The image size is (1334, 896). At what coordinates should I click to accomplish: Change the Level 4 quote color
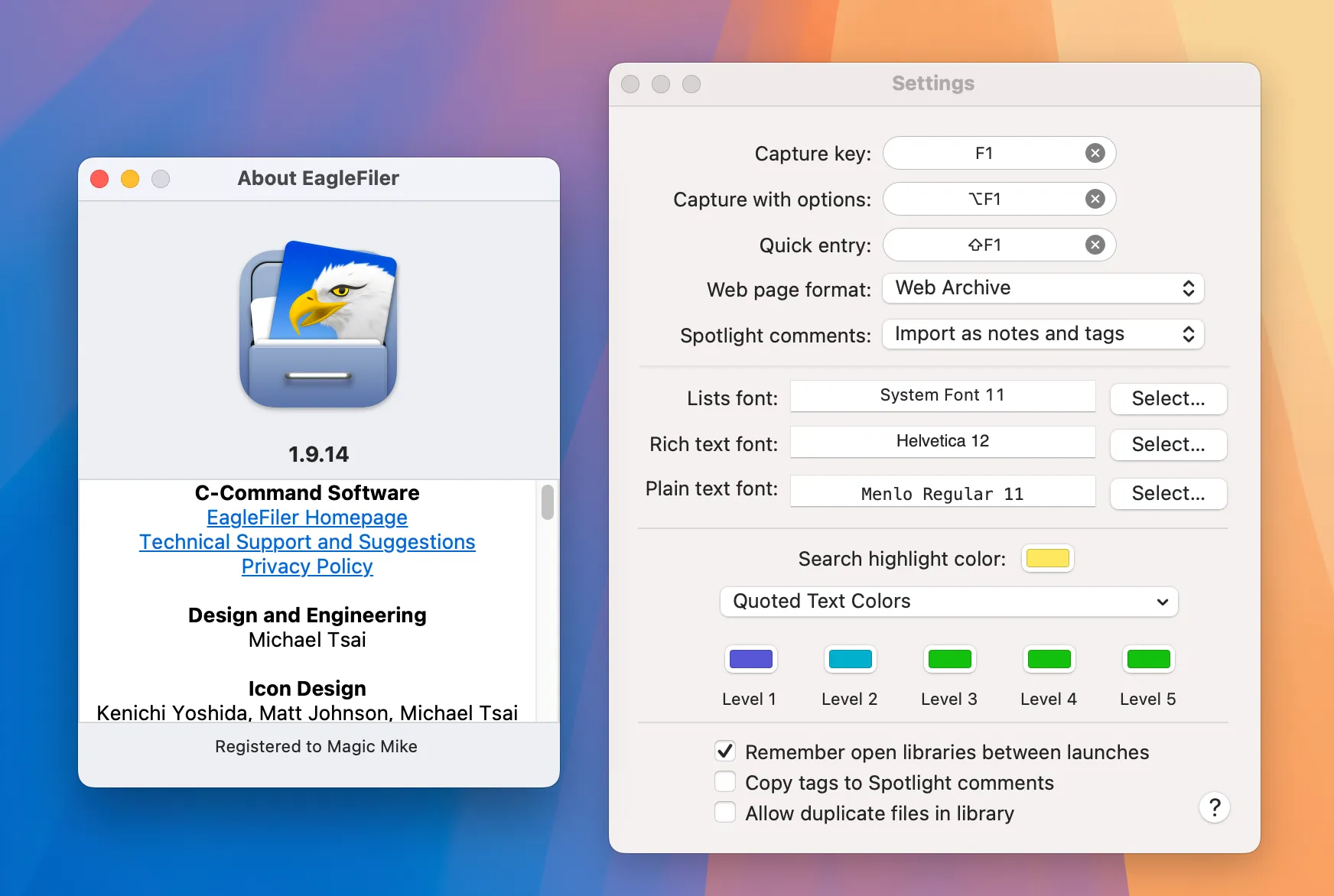pos(1049,659)
